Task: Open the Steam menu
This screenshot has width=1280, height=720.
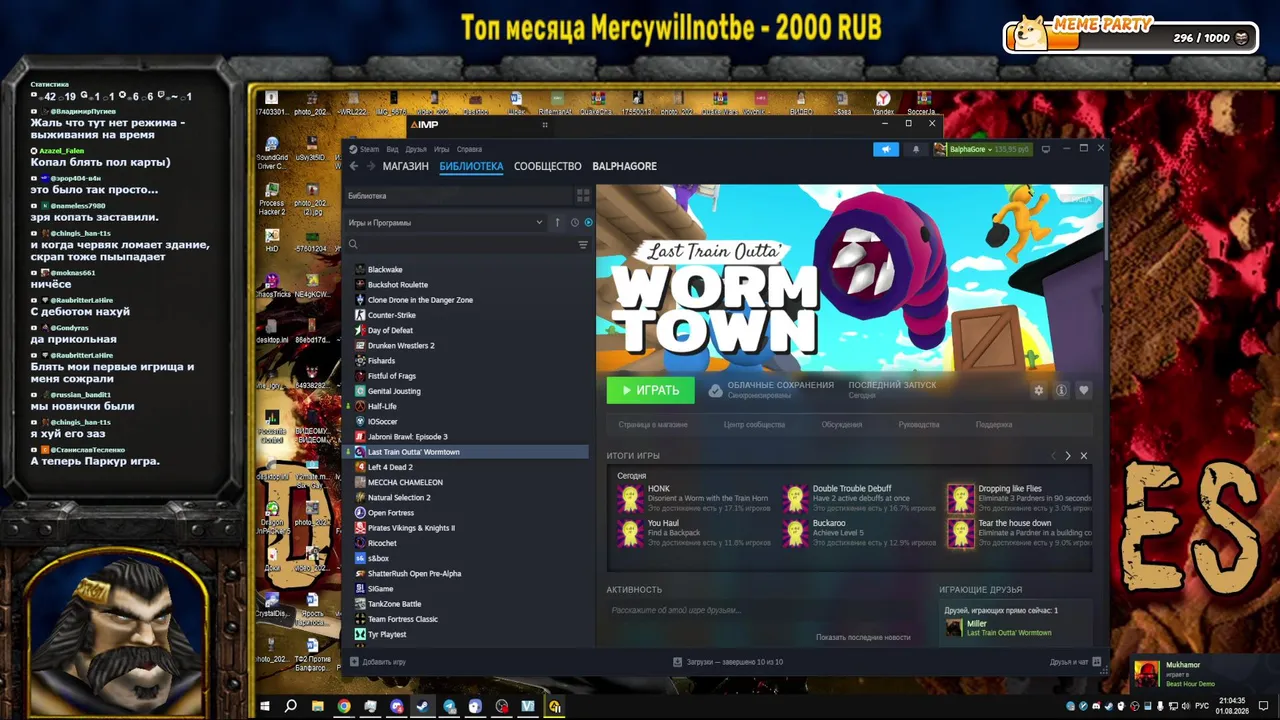Action: point(364,149)
